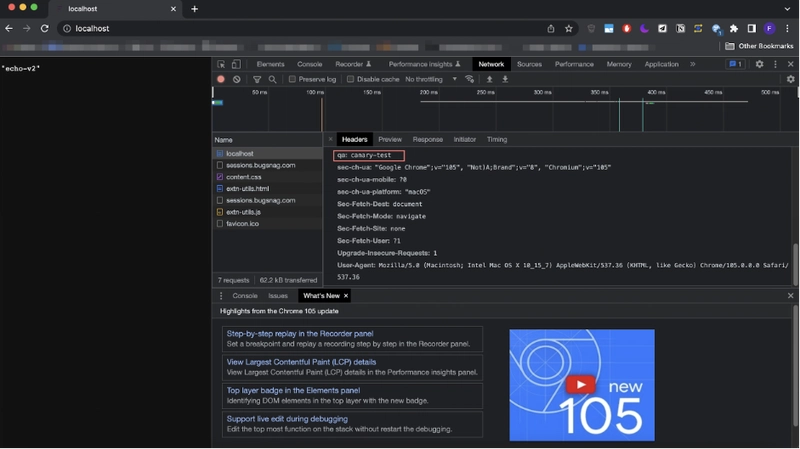Open the drawer Console tab
The image size is (800, 449).
coord(245,296)
